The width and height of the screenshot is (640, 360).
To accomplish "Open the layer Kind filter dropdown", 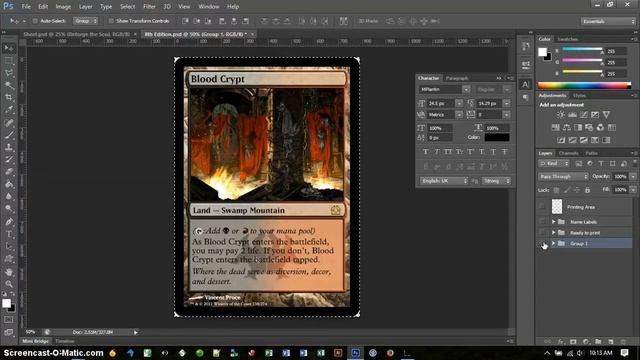I will [553, 164].
